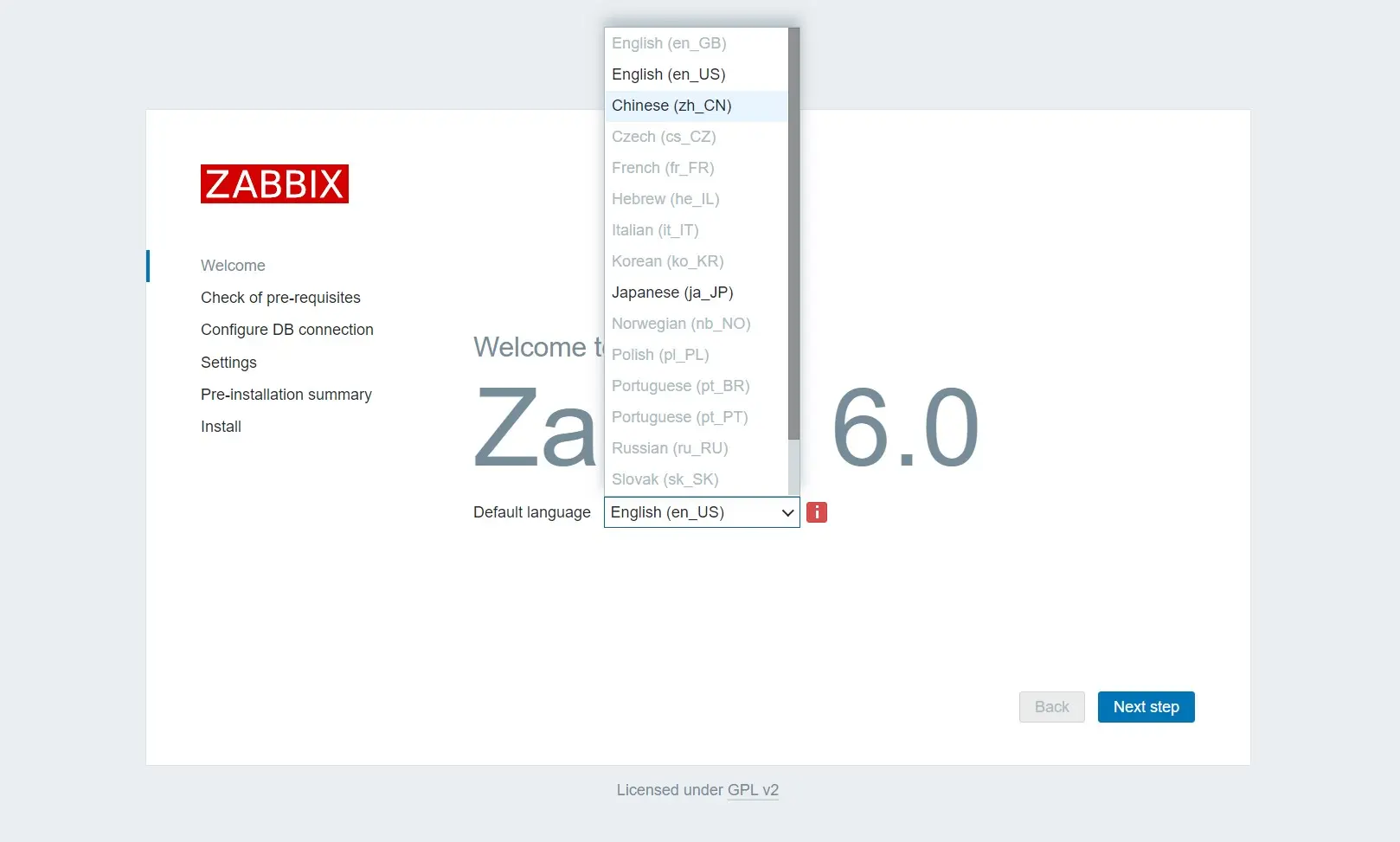Choose Portuguese (pt_BR) option

coord(697,386)
